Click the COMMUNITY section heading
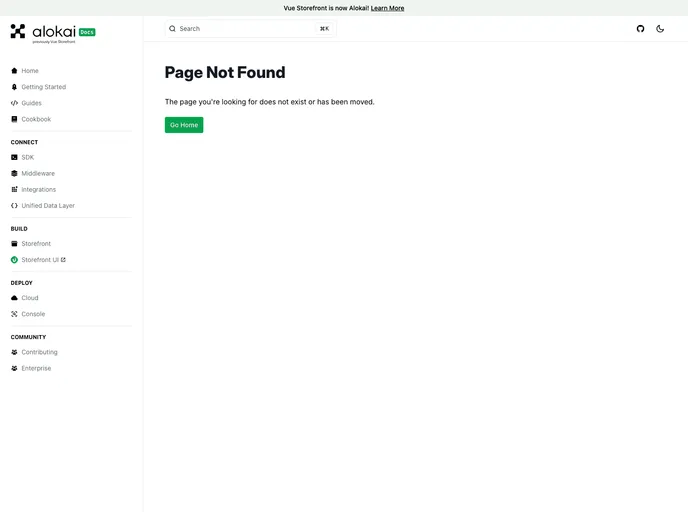The width and height of the screenshot is (688, 512). (x=28, y=337)
